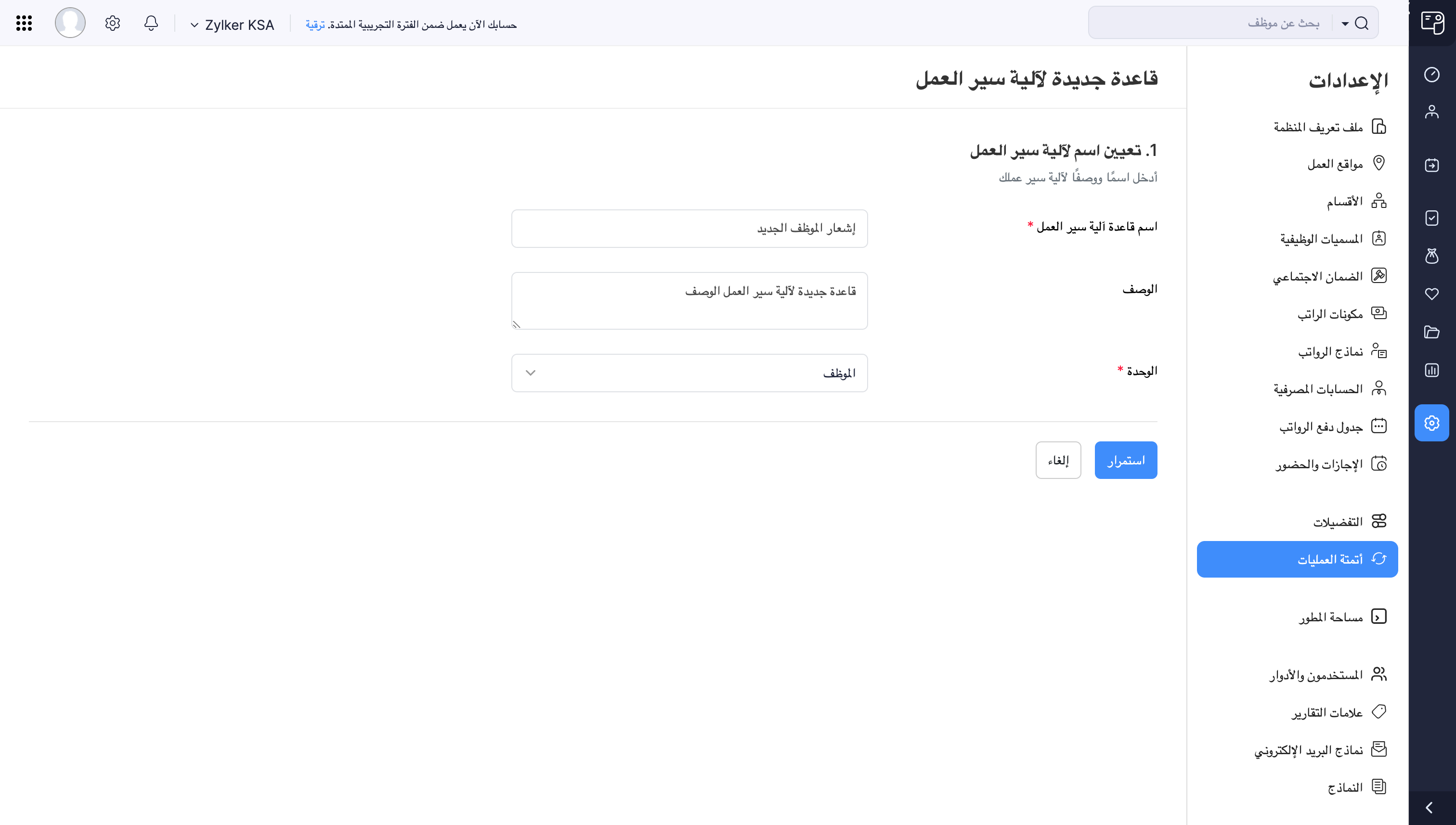Open the apps grid launcher
This screenshot has height=825, width=1456.
pyautogui.click(x=24, y=23)
